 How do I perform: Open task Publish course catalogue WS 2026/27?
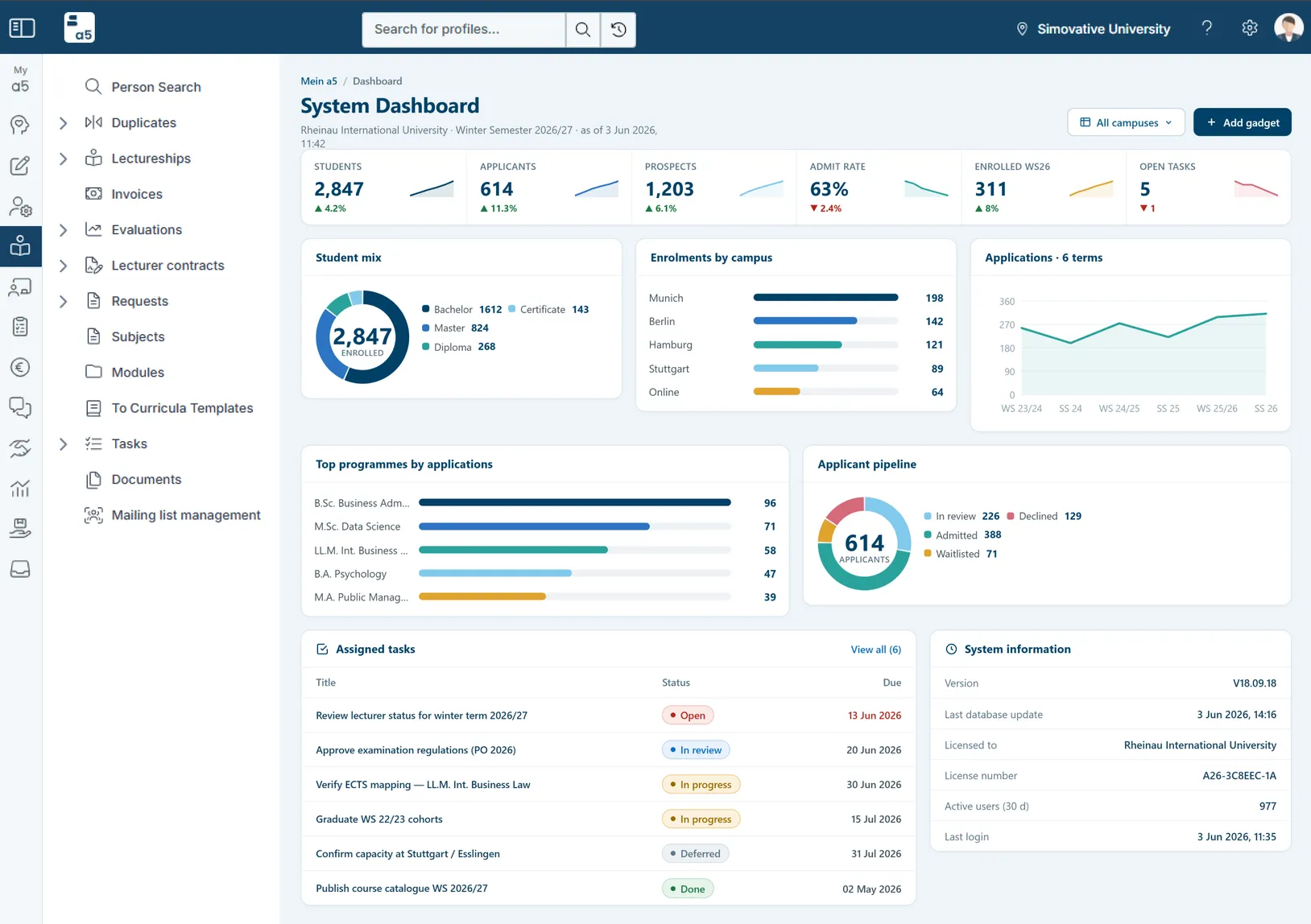(x=402, y=889)
